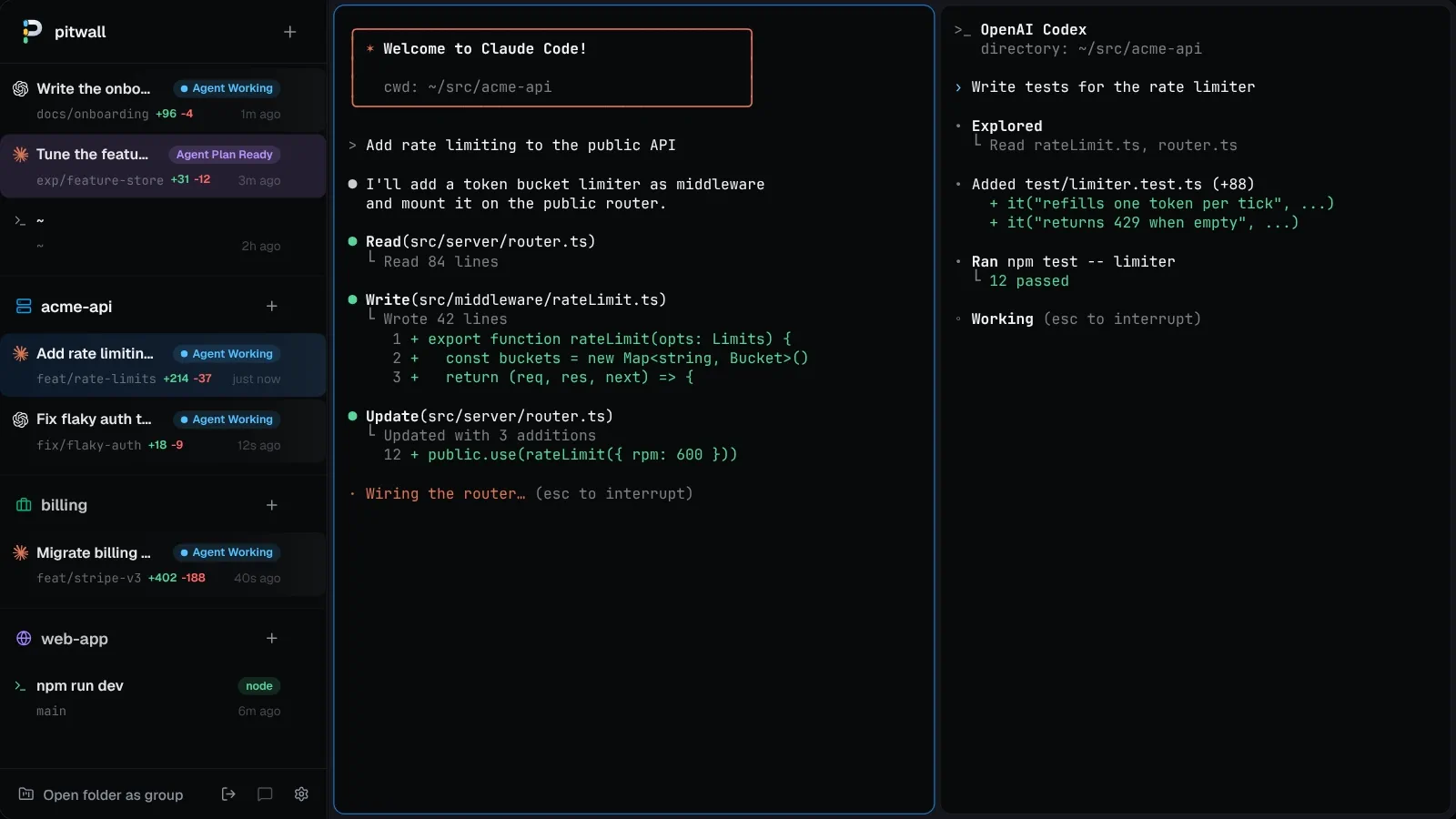1456x819 pixels.
Task: Add a session to web-app group
Action: coord(272,639)
